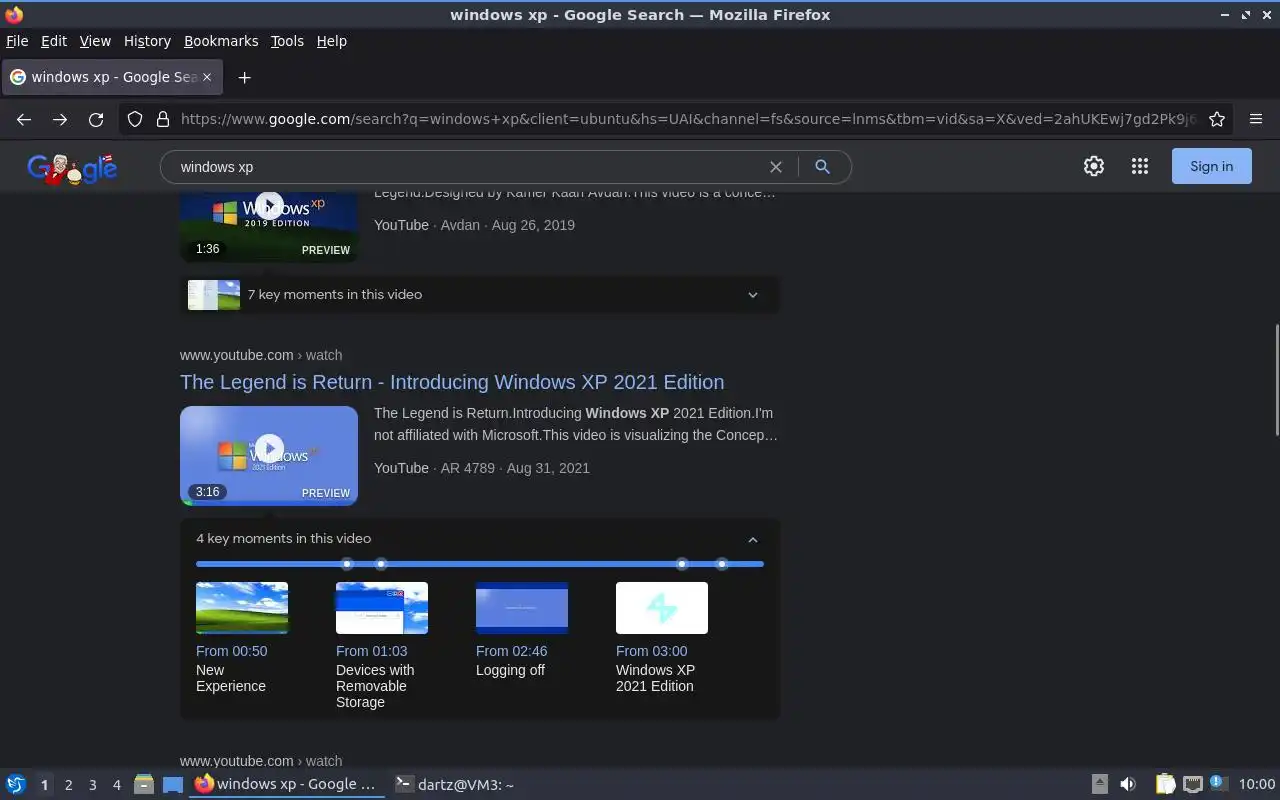
Task: Open the tray notification icon with badge
Action: tap(1217, 783)
